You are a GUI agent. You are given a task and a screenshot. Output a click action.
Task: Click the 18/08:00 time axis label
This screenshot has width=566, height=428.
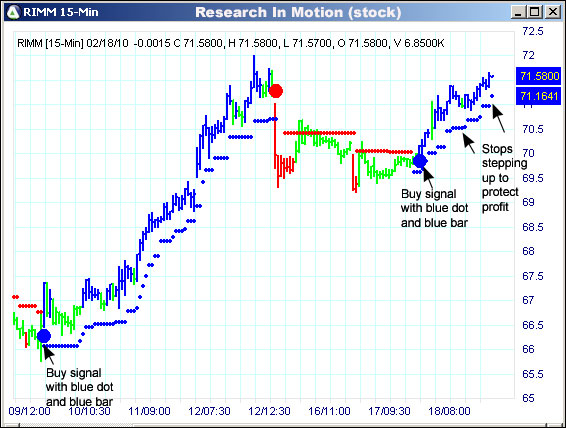click(x=449, y=411)
